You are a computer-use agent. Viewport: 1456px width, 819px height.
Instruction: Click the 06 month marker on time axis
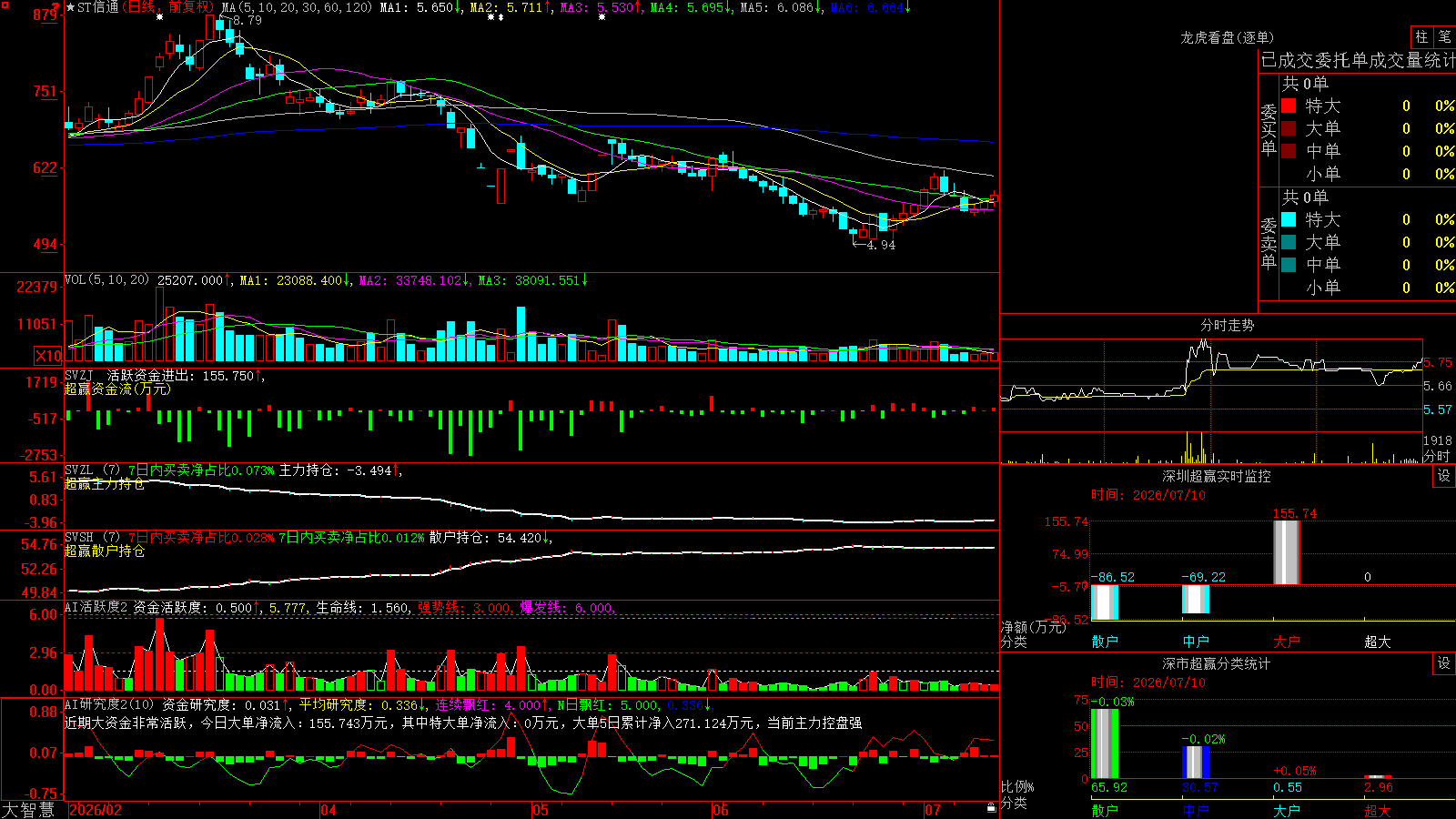click(x=721, y=810)
